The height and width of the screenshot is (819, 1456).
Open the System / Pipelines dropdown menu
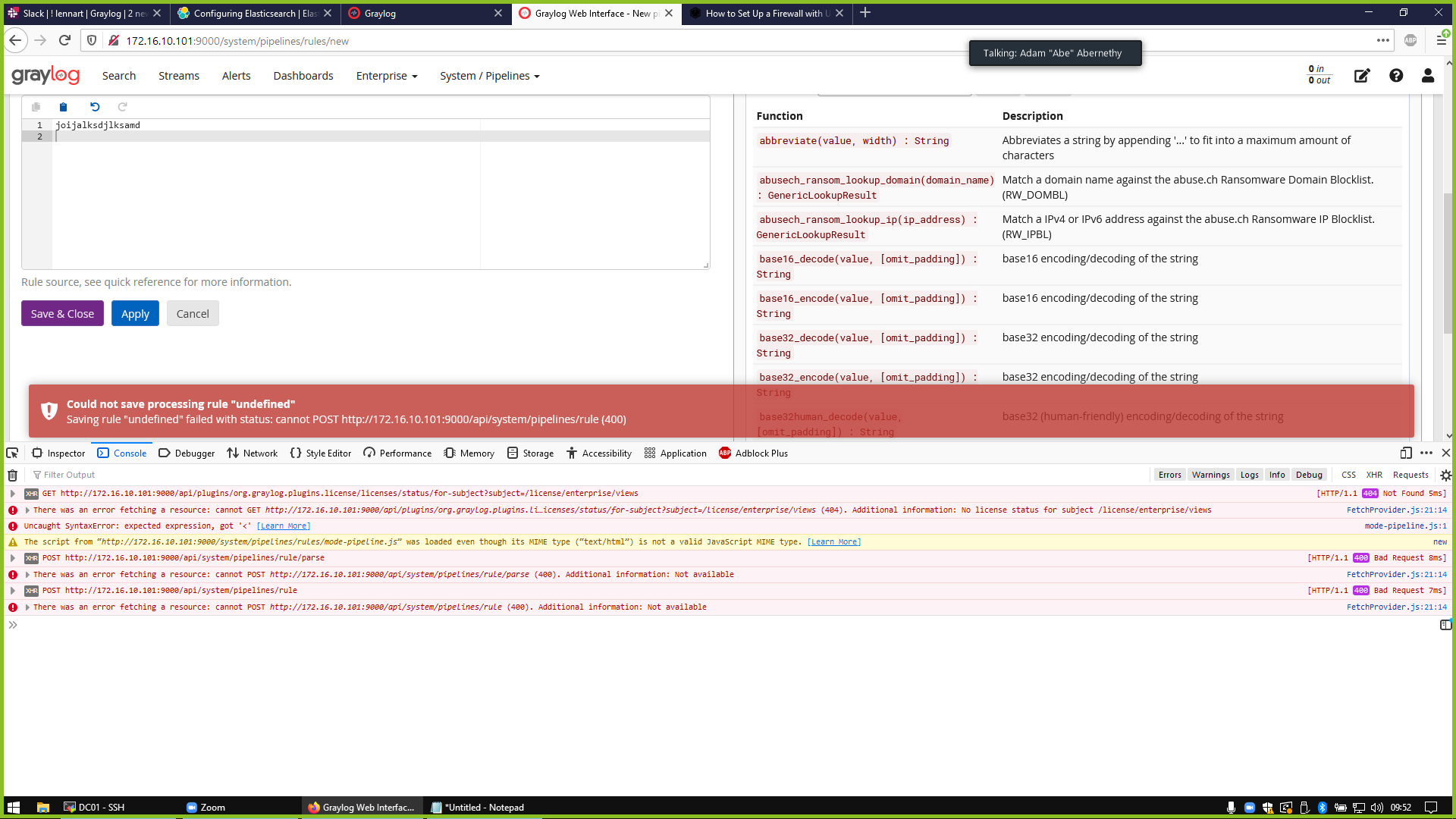point(489,76)
